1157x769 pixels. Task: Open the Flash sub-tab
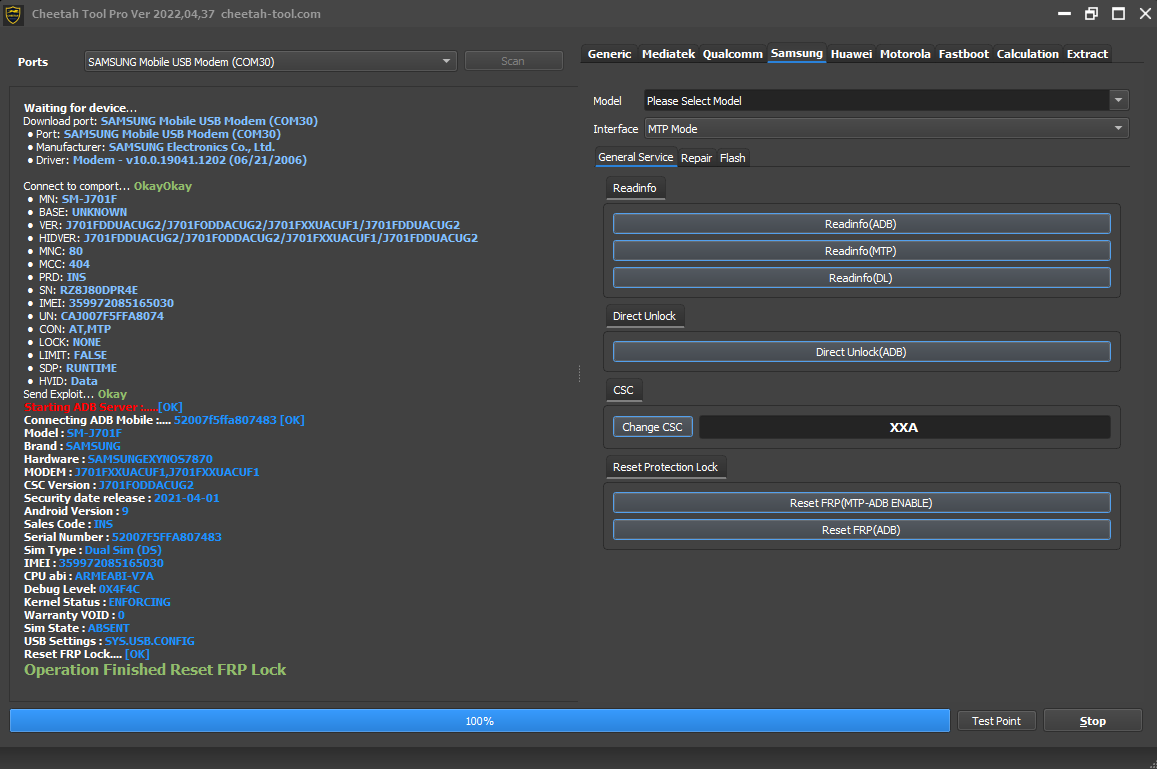pyautogui.click(x=732, y=158)
